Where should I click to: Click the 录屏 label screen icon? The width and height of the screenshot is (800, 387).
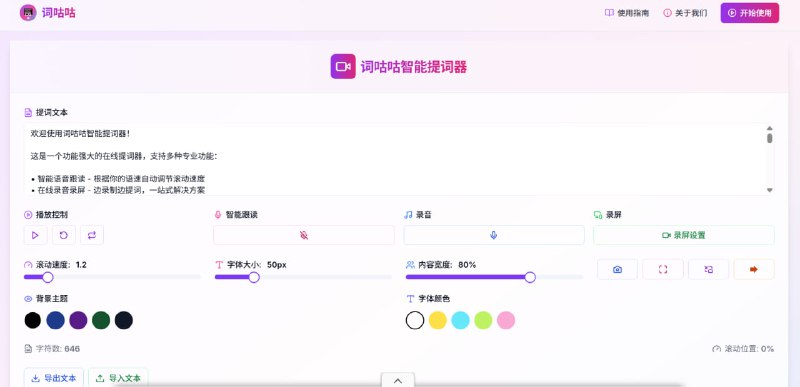click(x=598, y=215)
